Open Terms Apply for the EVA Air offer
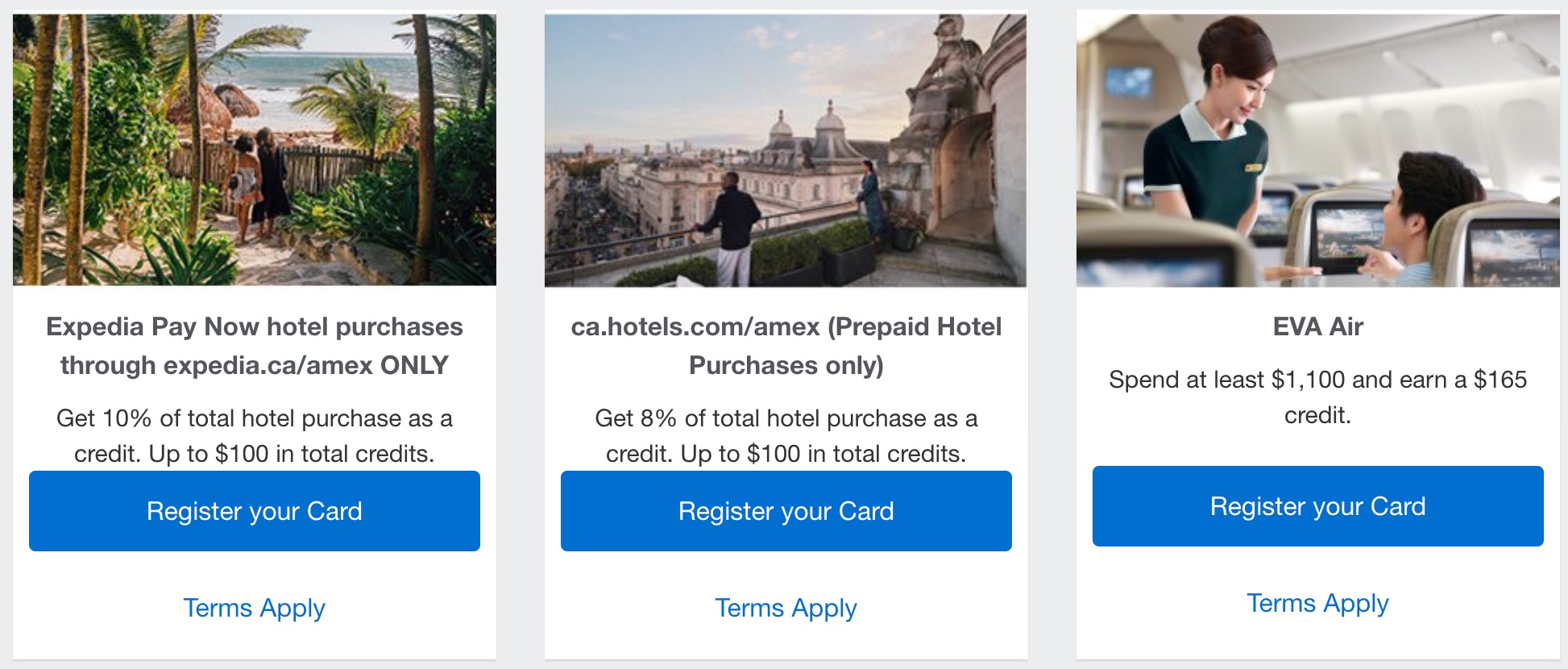This screenshot has width=1568, height=669. (x=1317, y=601)
